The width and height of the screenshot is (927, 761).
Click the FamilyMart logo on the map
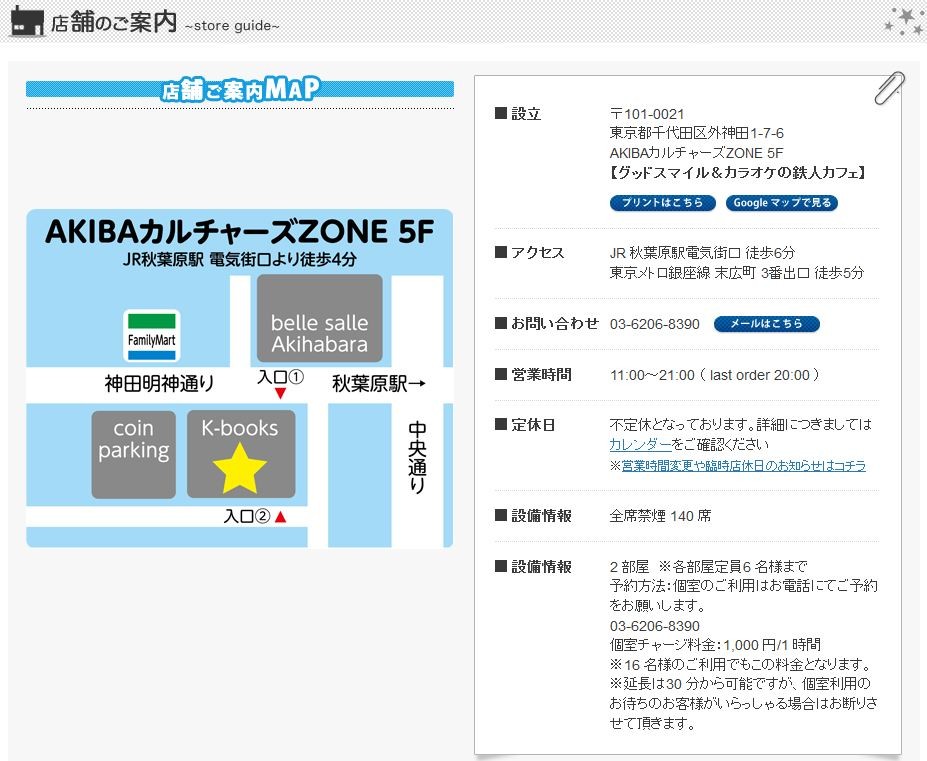(x=152, y=336)
